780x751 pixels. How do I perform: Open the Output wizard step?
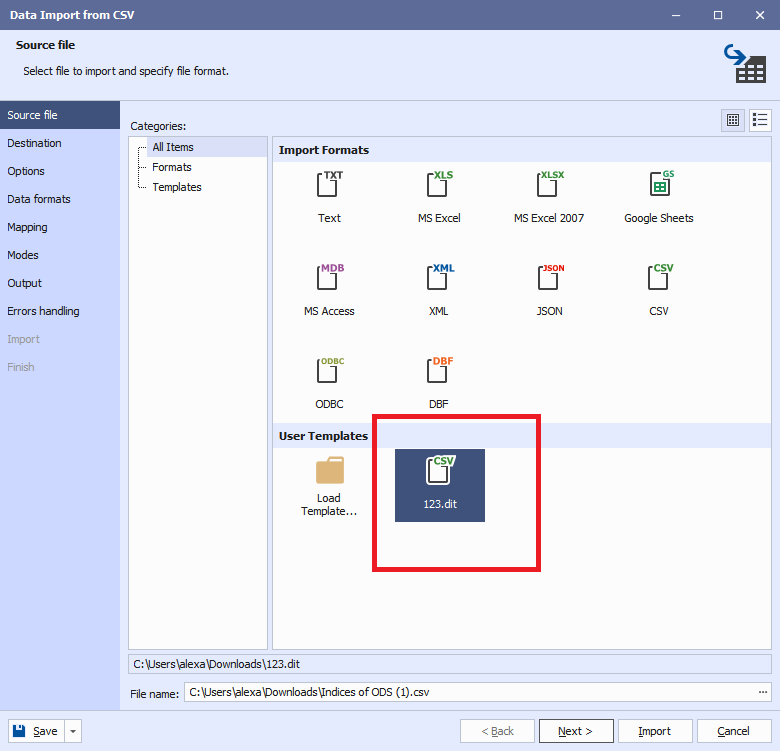(60, 283)
